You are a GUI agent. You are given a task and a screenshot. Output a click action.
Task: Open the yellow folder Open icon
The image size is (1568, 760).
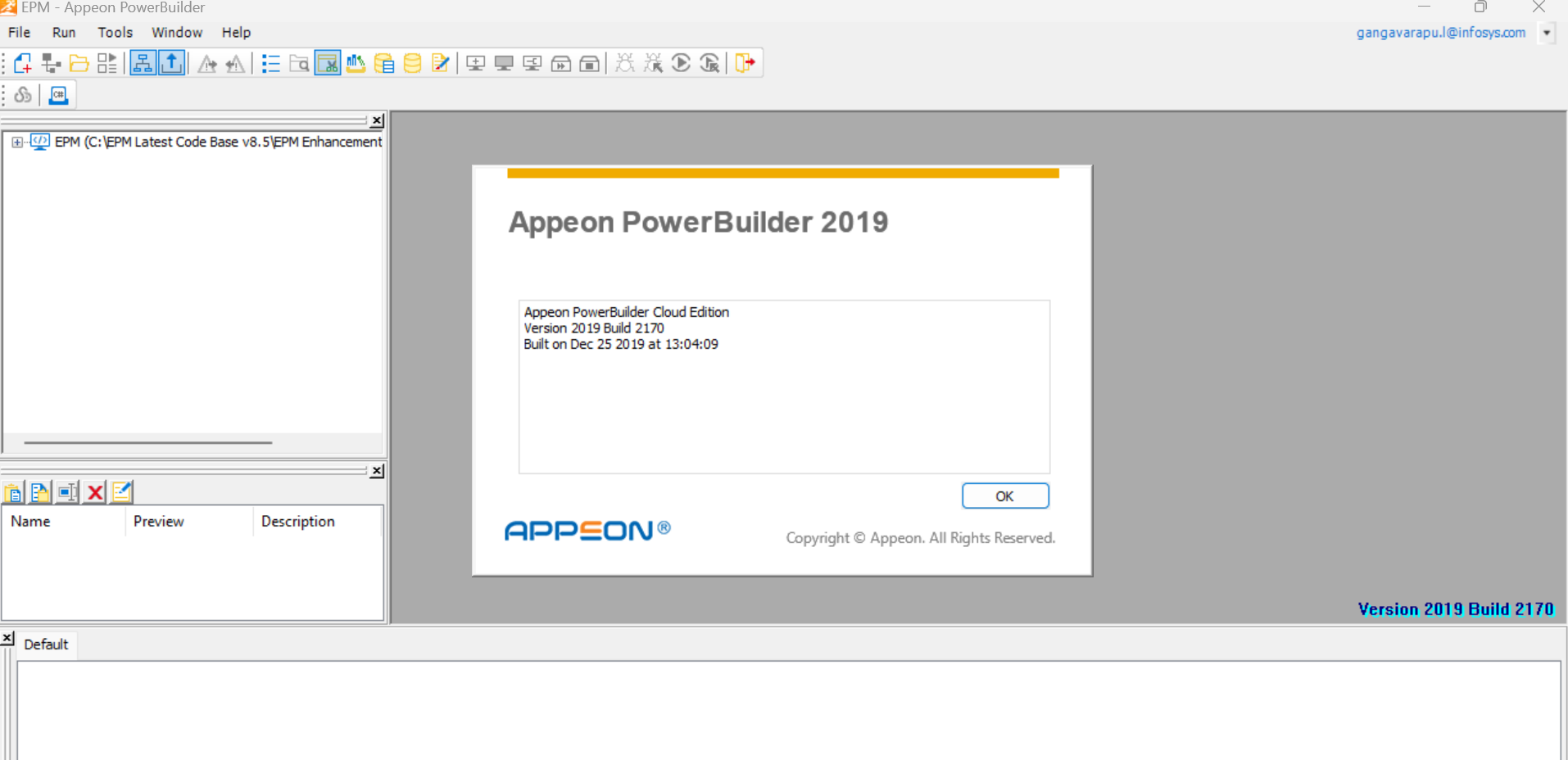pyautogui.click(x=79, y=64)
